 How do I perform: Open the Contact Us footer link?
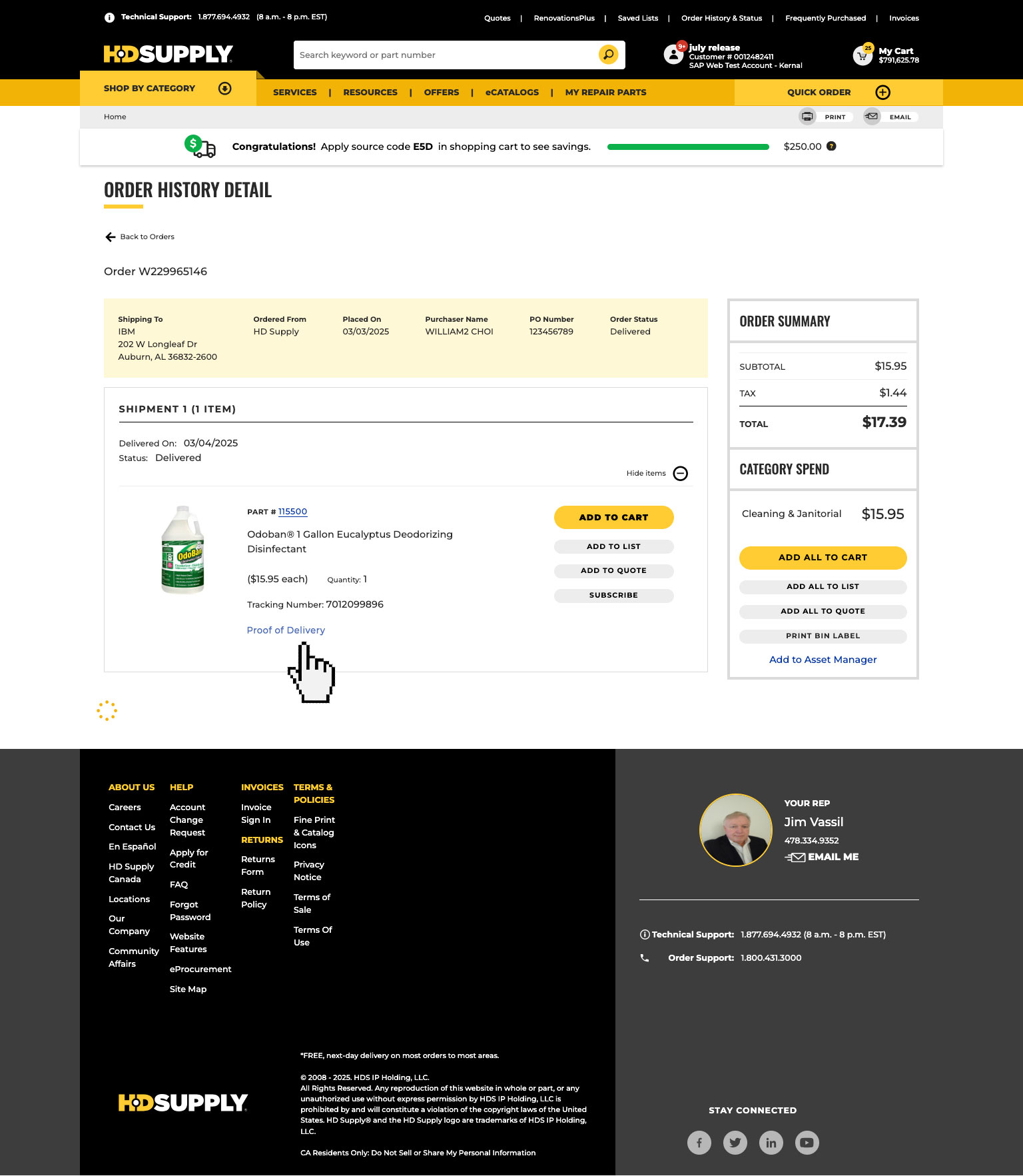(x=132, y=828)
